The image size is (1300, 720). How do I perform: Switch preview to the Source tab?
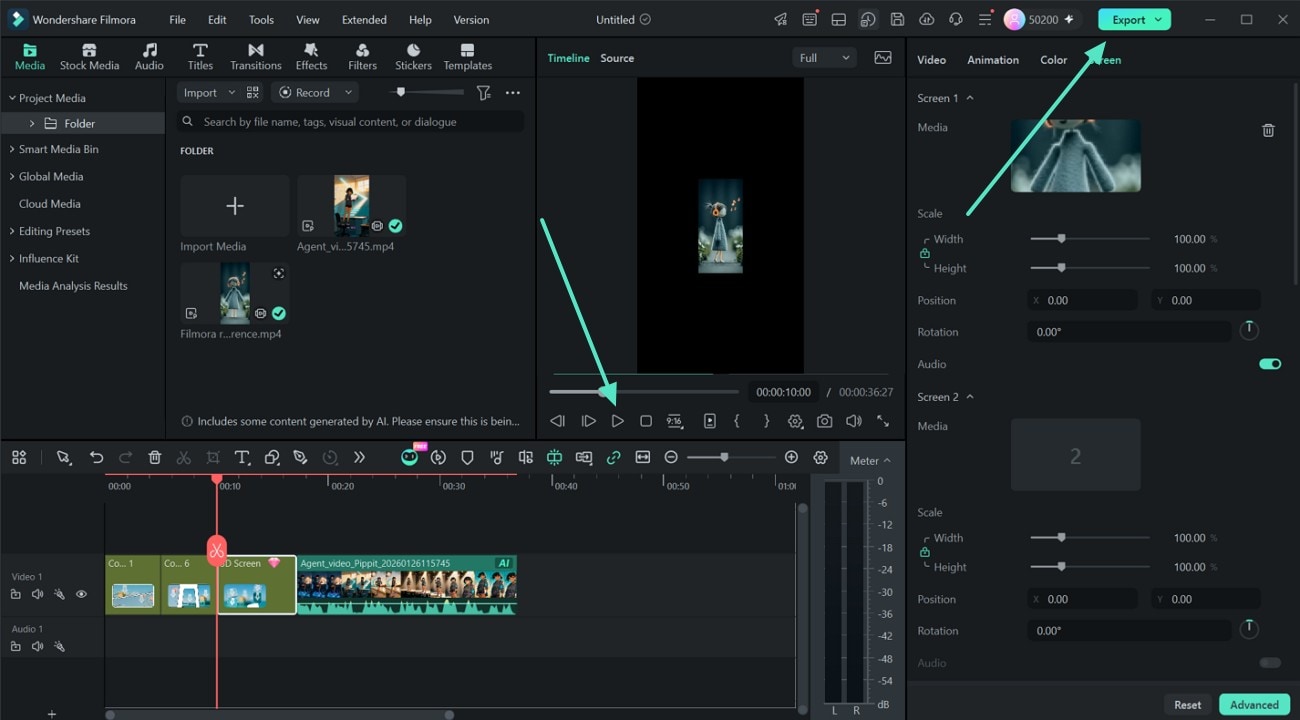coord(617,58)
